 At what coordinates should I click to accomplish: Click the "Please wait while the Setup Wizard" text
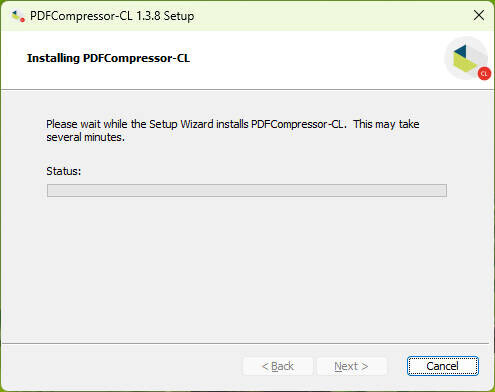pyautogui.click(x=130, y=124)
